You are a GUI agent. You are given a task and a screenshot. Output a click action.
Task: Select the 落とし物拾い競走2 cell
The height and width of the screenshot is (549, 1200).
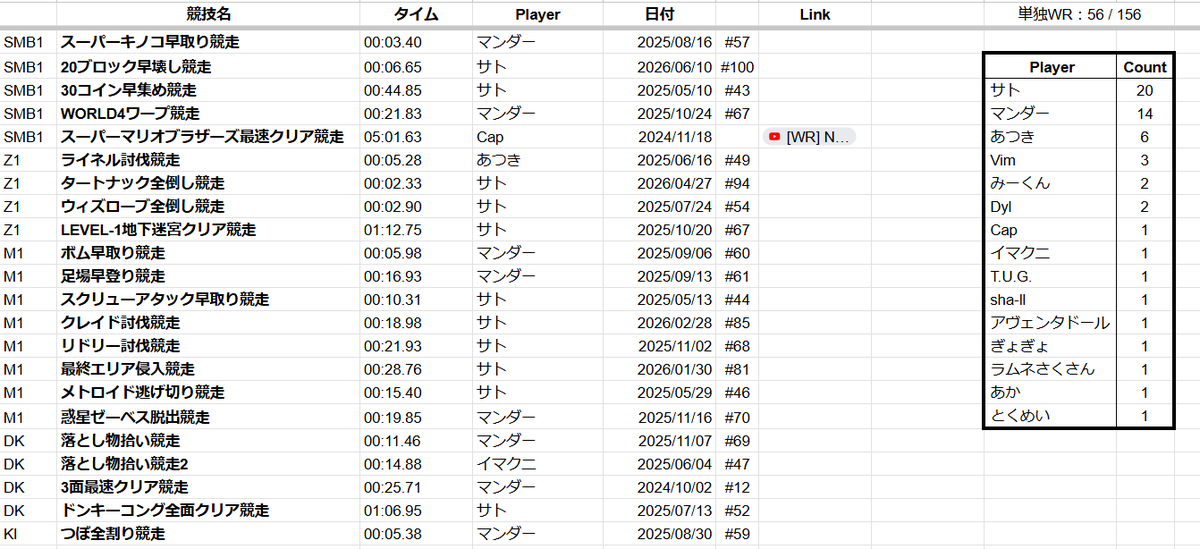[x=209, y=464]
